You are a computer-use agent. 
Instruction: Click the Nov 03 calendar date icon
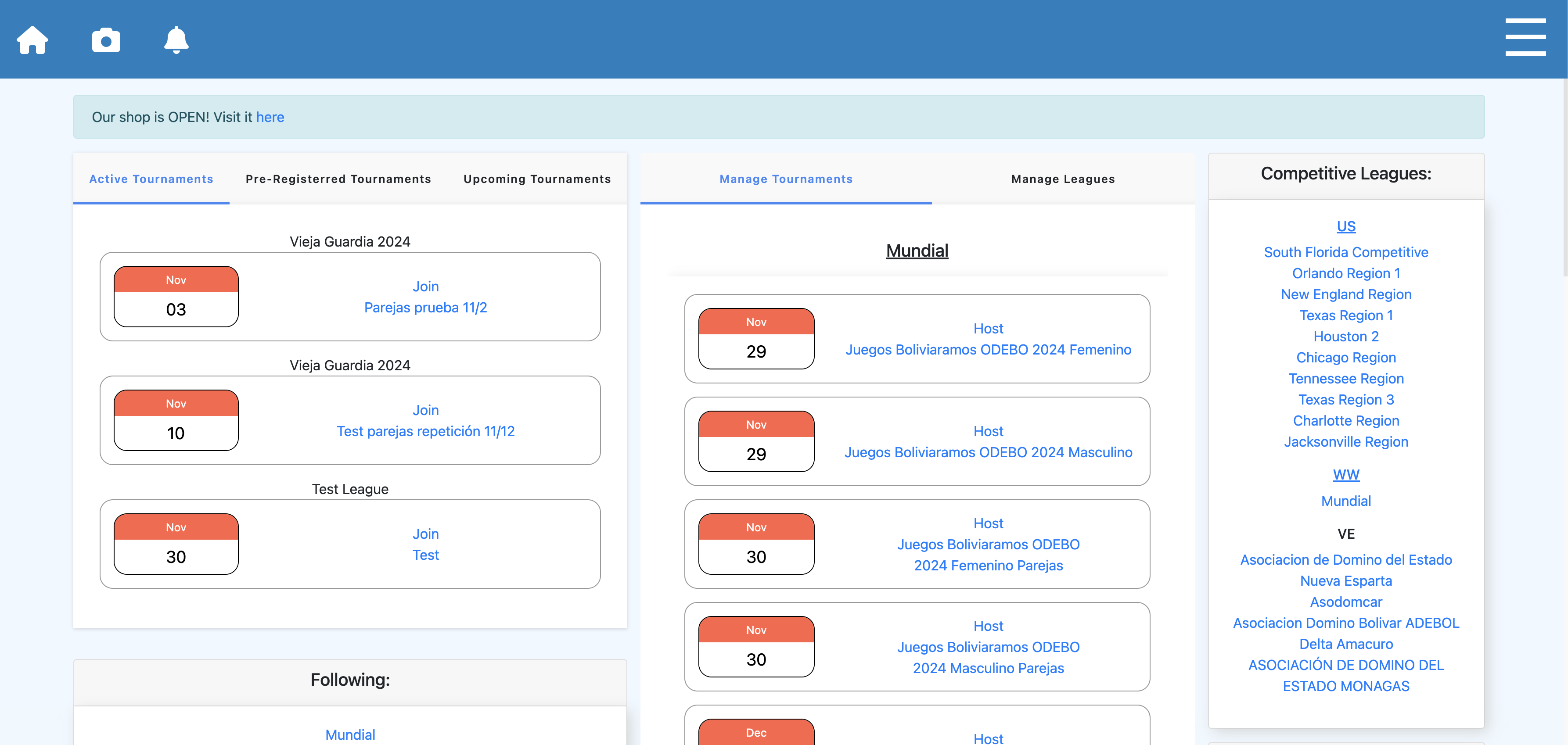(x=176, y=297)
